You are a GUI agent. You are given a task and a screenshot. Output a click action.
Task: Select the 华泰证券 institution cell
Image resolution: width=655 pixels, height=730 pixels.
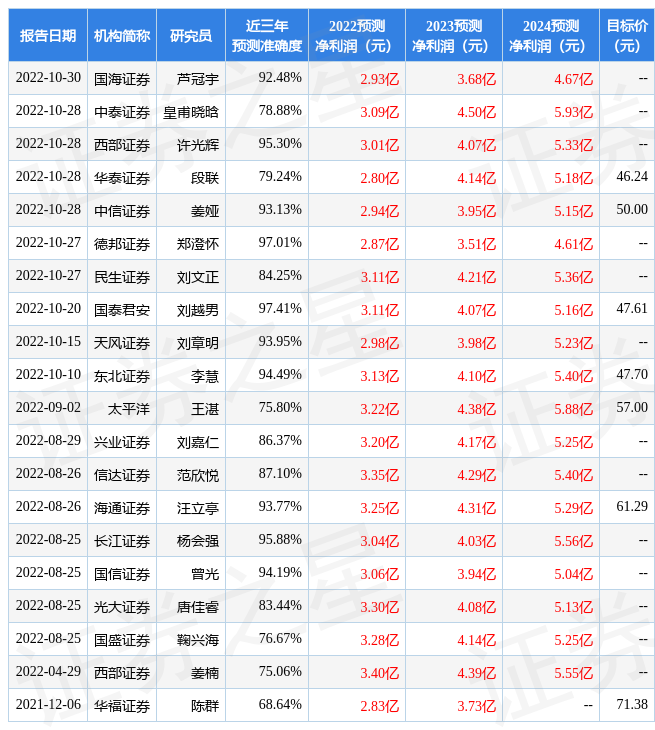click(122, 178)
